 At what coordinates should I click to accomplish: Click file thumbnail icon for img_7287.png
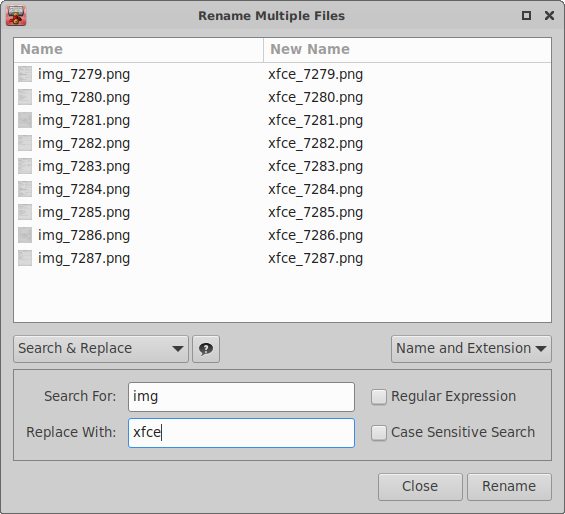click(x=25, y=258)
